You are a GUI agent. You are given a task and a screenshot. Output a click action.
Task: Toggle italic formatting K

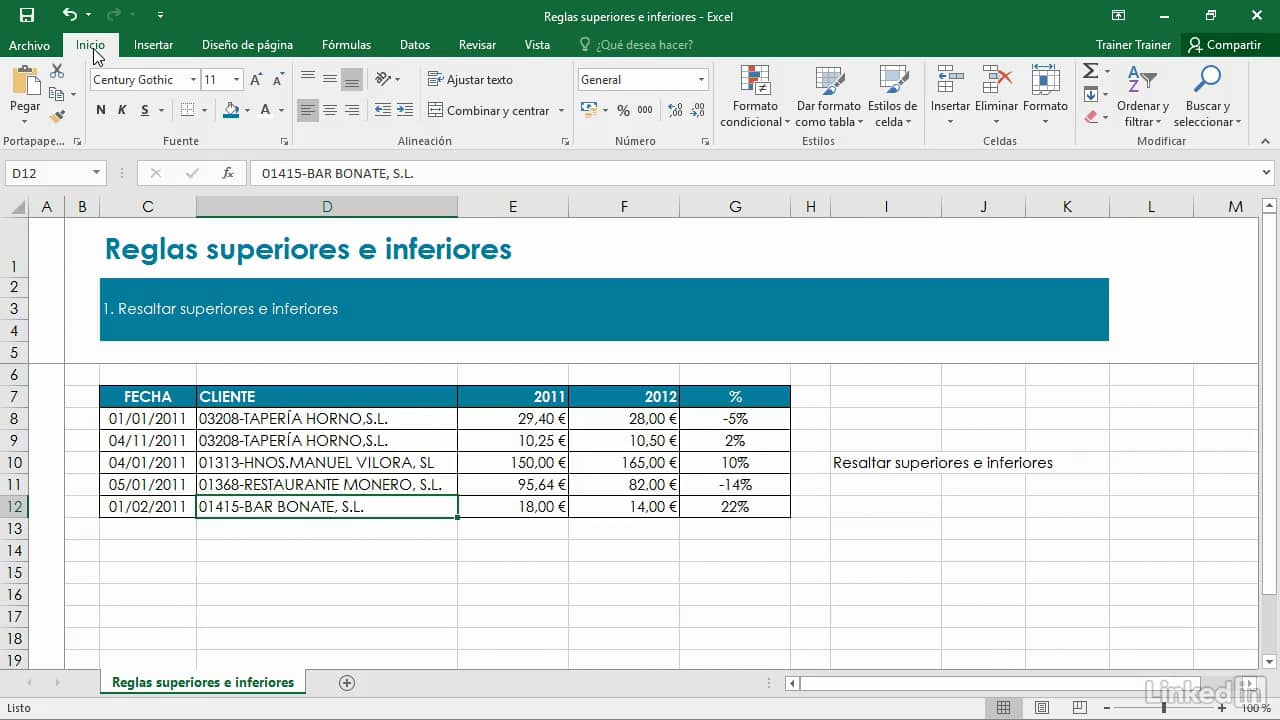click(123, 110)
